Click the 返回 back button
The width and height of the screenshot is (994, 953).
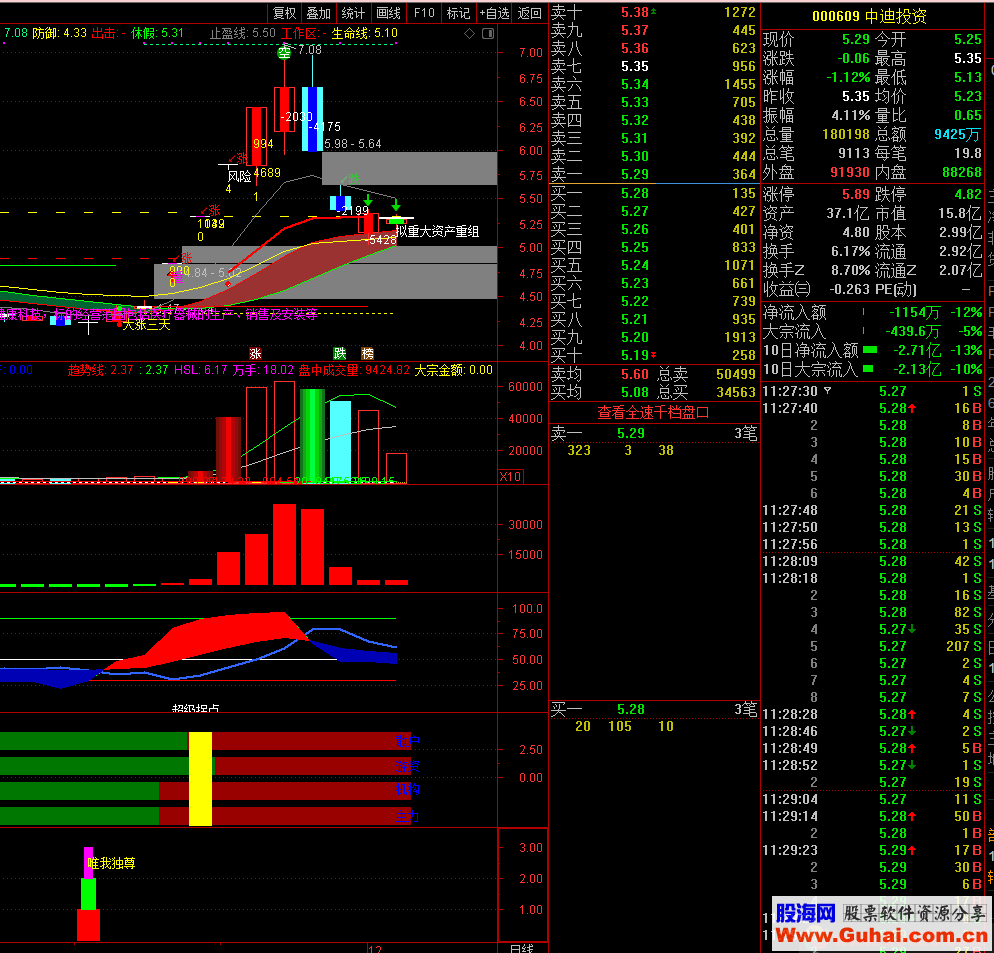coord(529,13)
